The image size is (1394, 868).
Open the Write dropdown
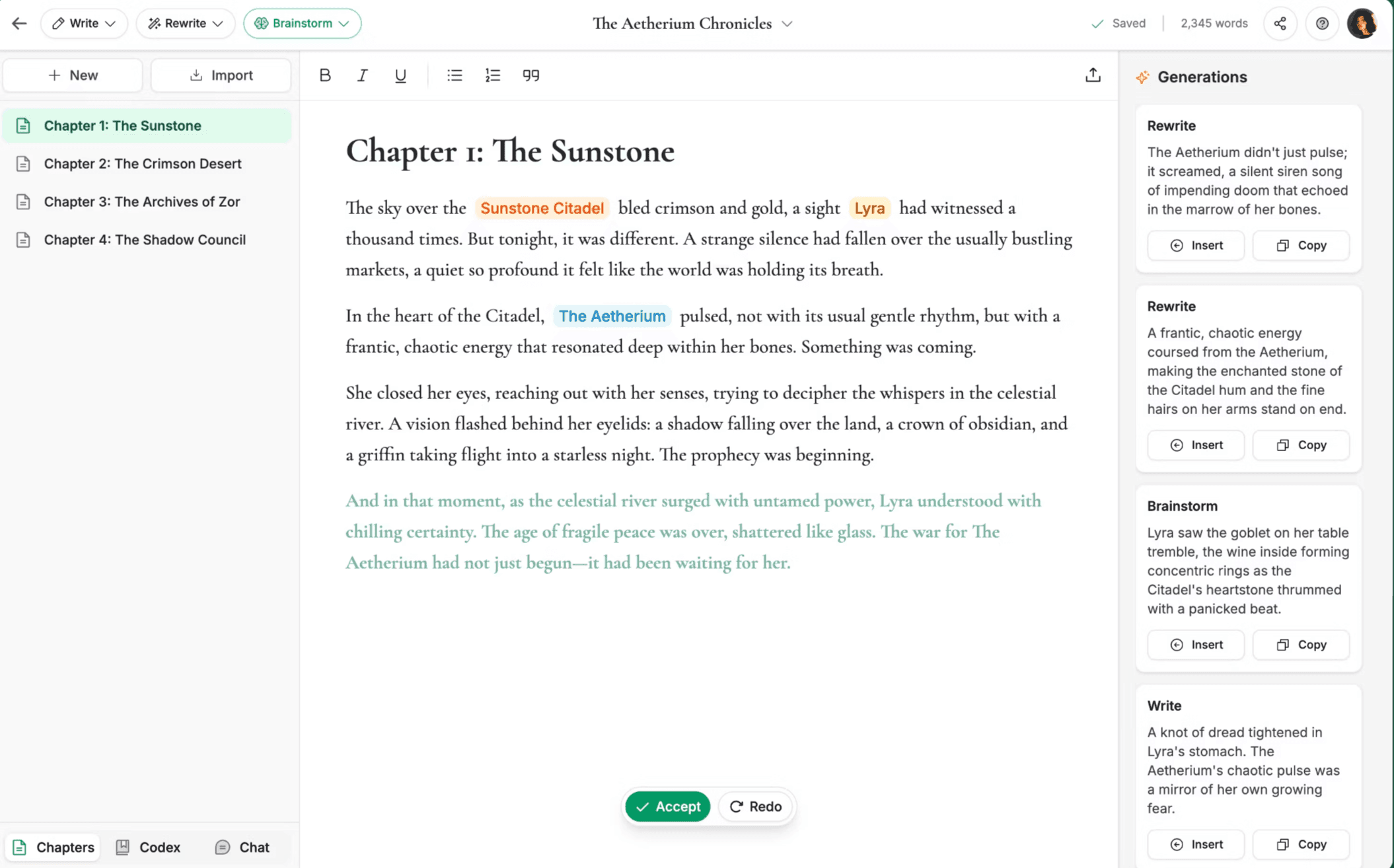click(83, 23)
